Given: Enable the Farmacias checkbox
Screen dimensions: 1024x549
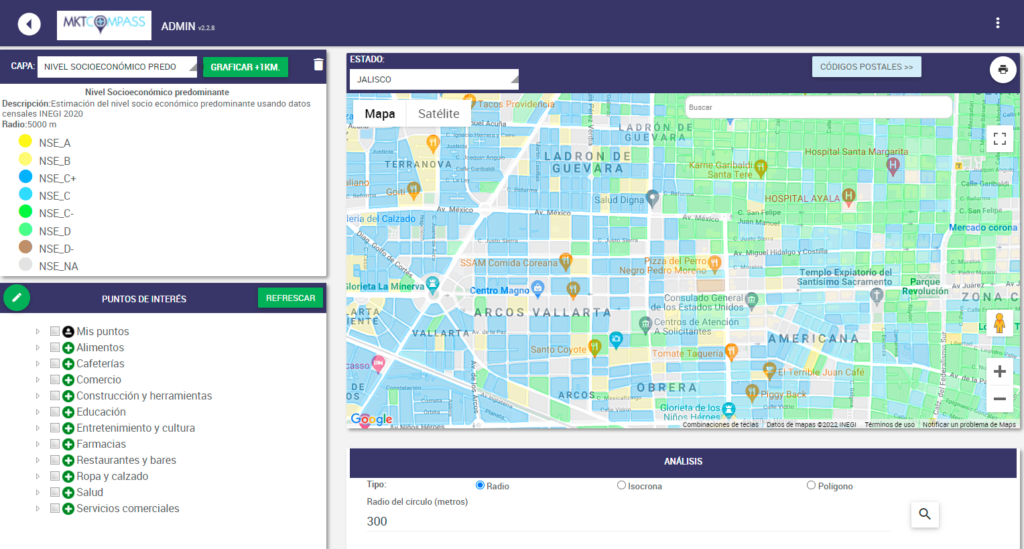Looking at the screenshot, I should [55, 444].
